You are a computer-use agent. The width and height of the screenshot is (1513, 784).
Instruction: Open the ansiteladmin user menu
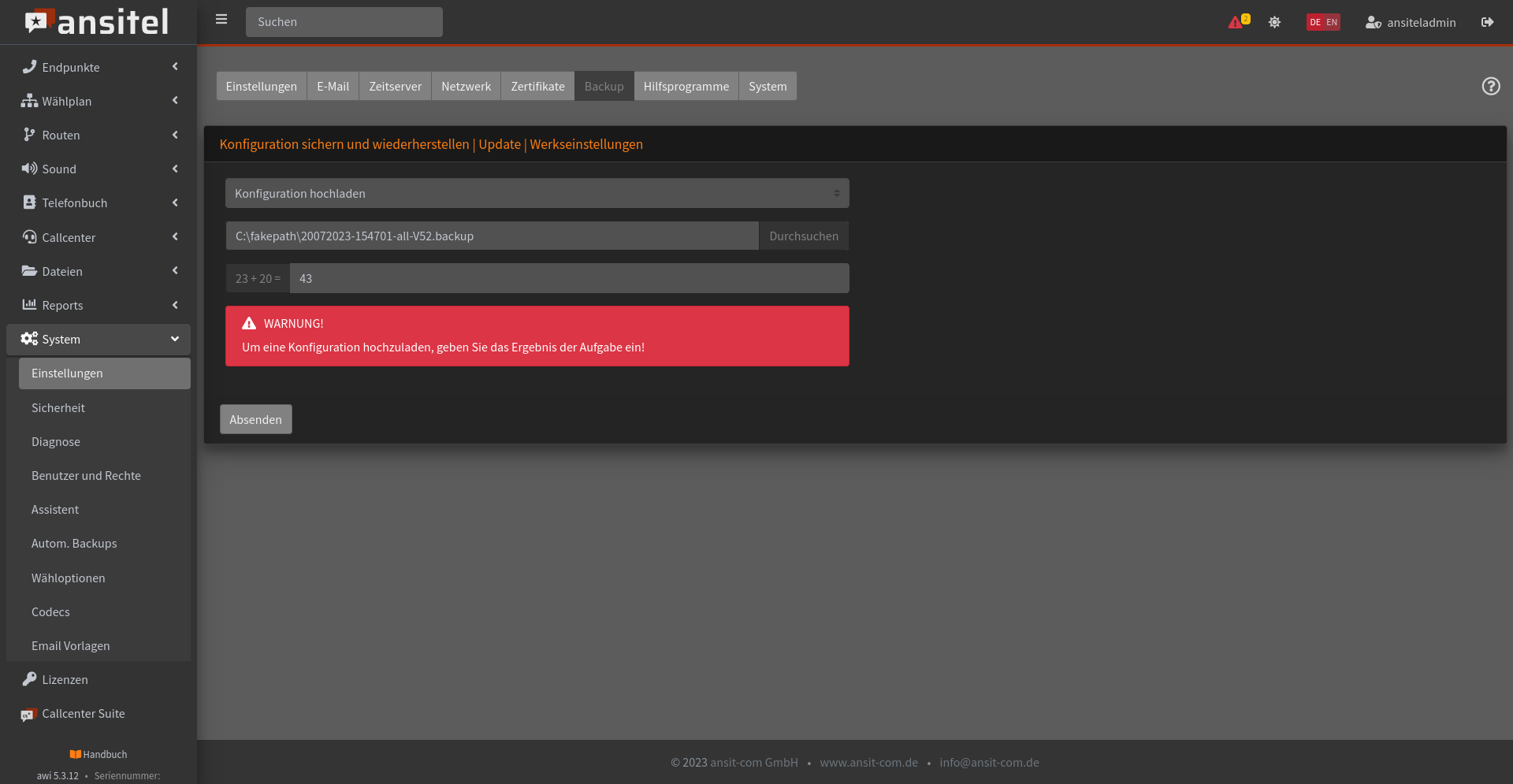pos(1411,22)
